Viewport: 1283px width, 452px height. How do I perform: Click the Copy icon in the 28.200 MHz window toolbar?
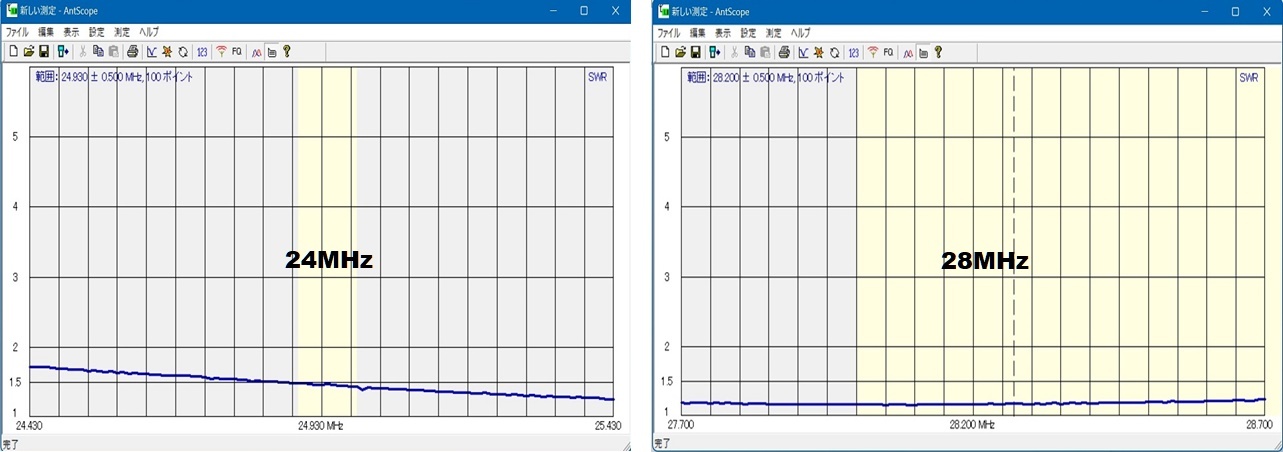click(x=749, y=52)
